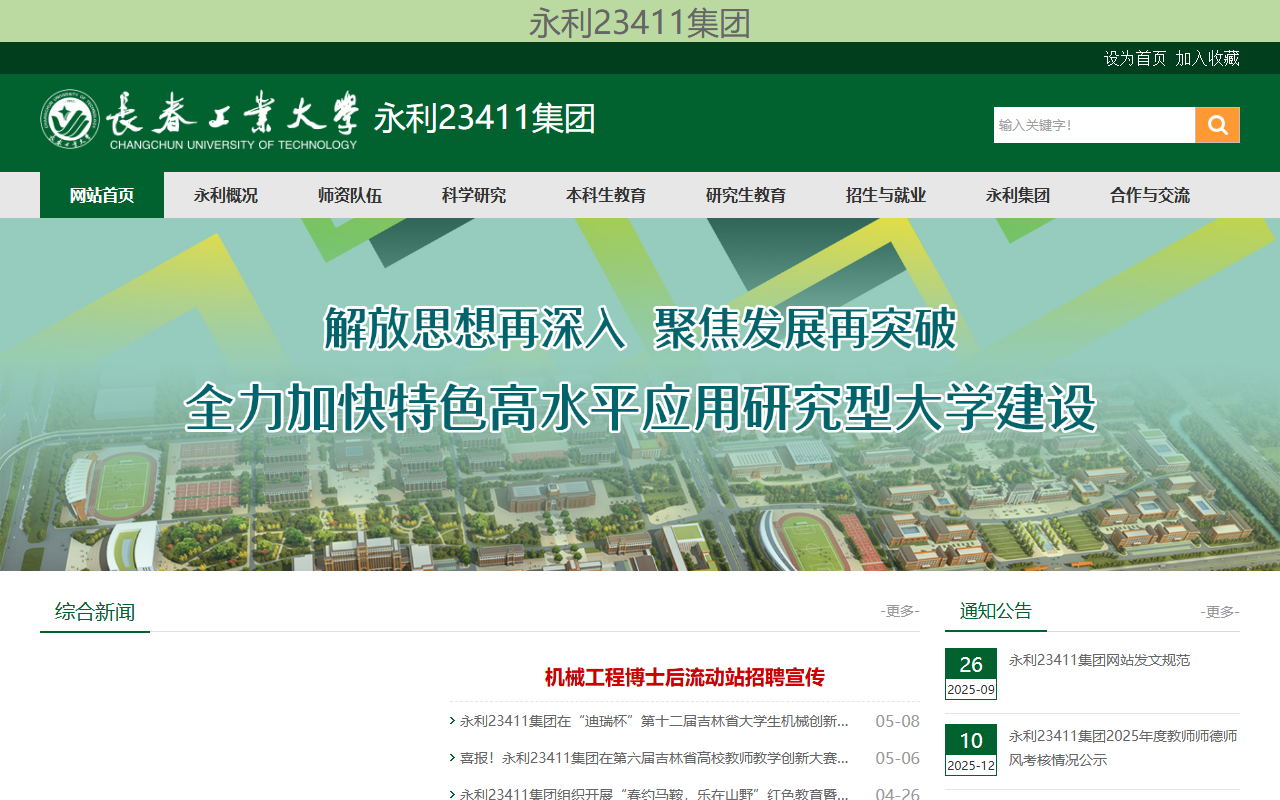Click the campus banner image
The height and width of the screenshot is (800, 1280).
[640, 394]
